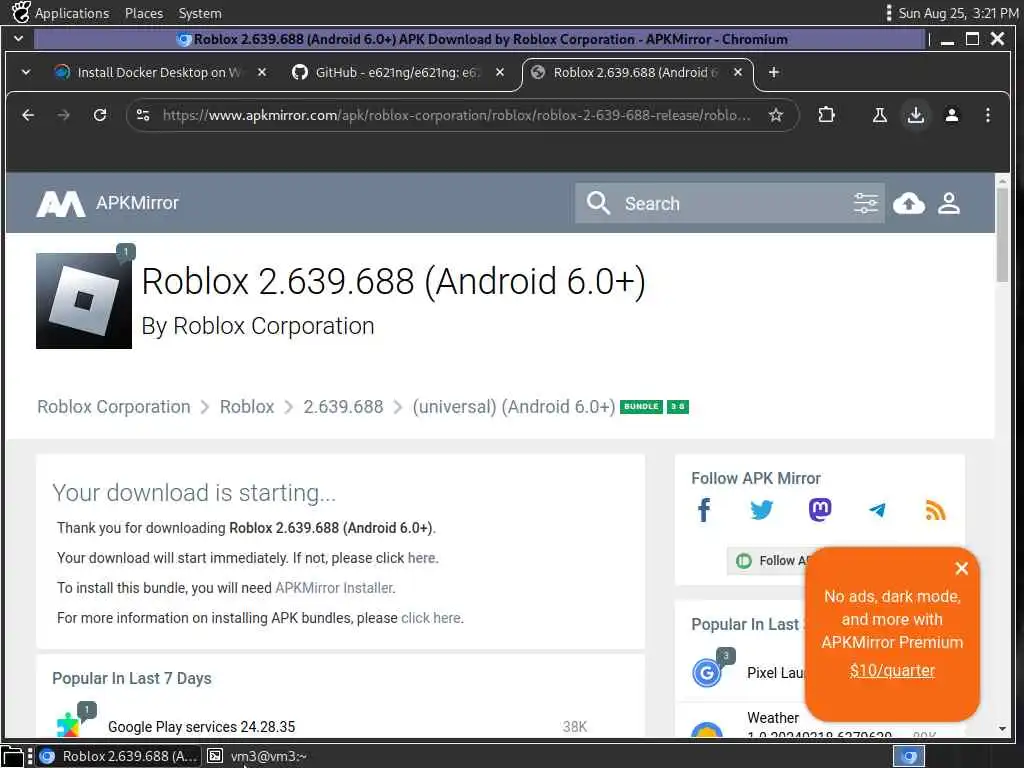Open the Google Play services 24.28.35 entry
This screenshot has height=768, width=1024.
click(x=201, y=727)
